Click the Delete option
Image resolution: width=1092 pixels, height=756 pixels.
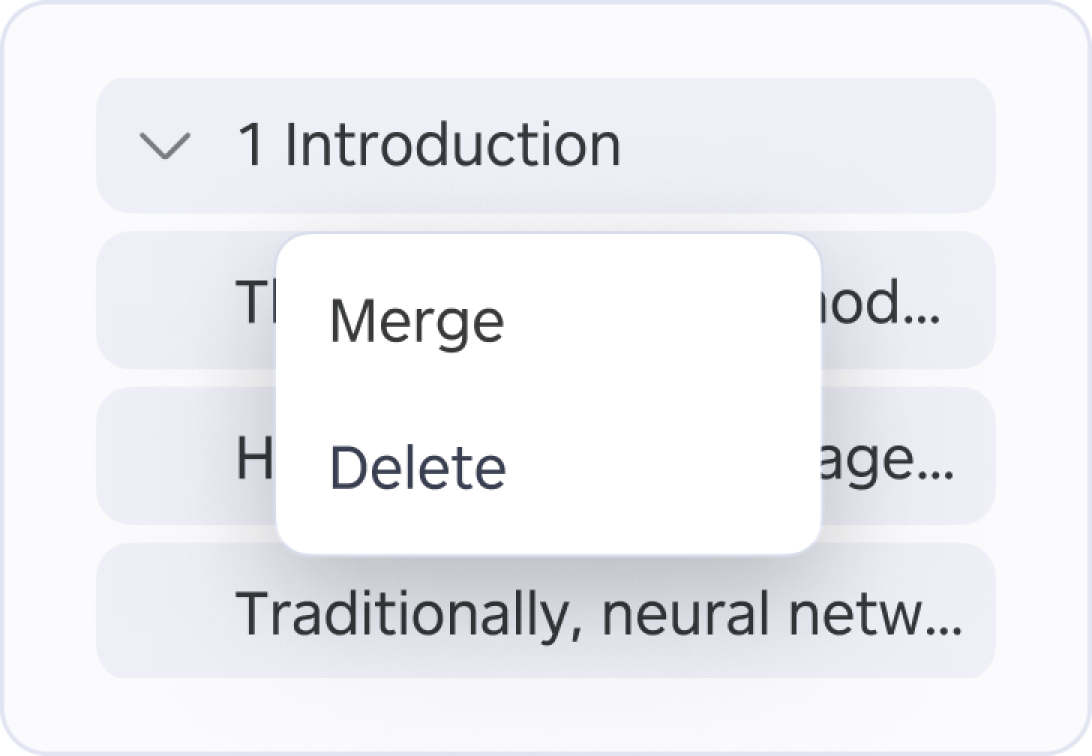click(418, 468)
